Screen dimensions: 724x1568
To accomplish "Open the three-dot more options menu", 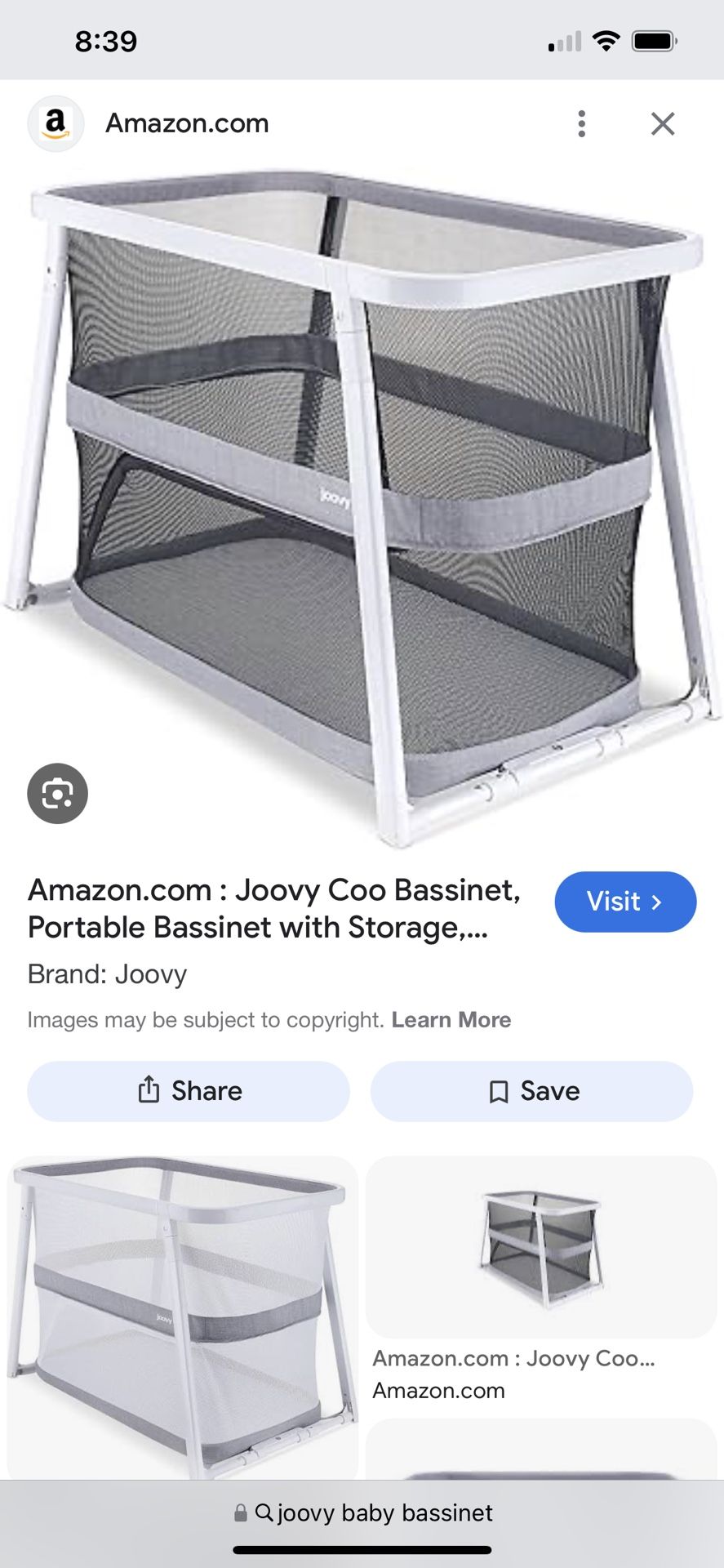I will pyautogui.click(x=581, y=124).
